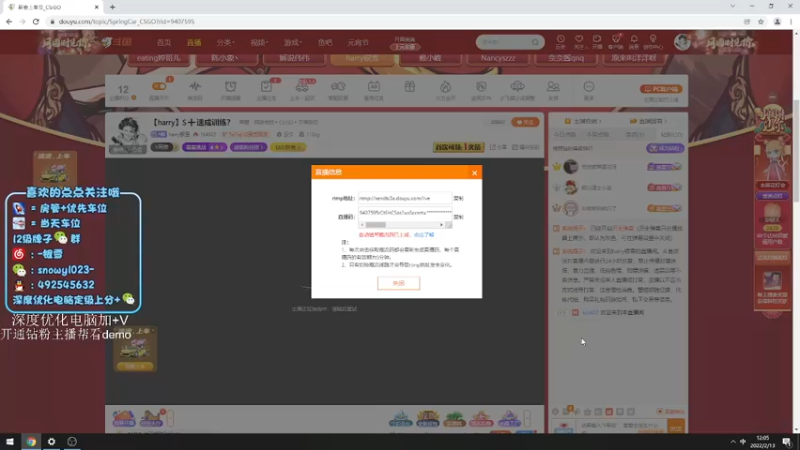Viewport: 800px width, 450px height.
Task: Select the 奈奈酱qnq streamer tab
Action: [x=566, y=58]
